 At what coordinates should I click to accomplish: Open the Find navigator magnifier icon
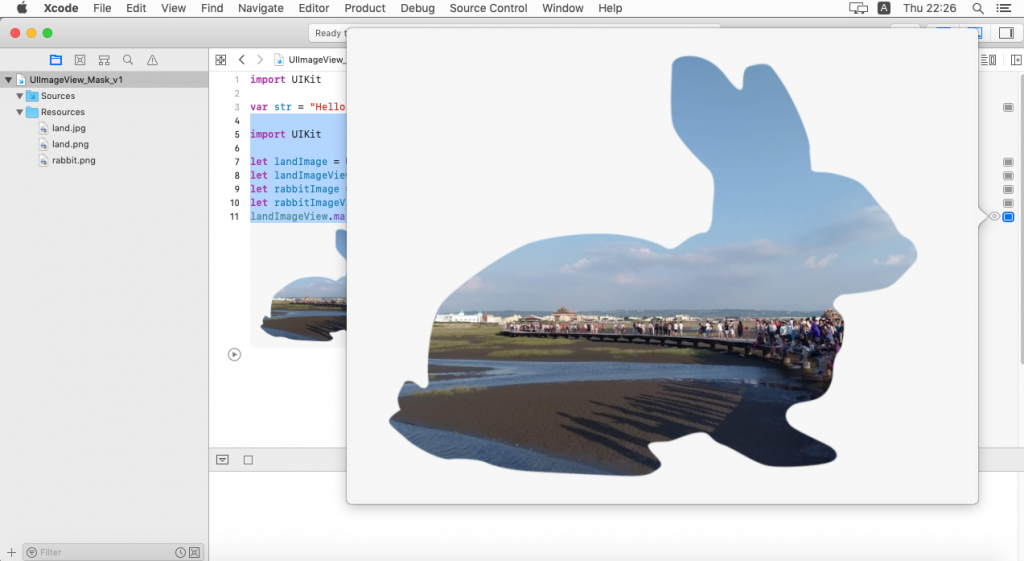128,60
